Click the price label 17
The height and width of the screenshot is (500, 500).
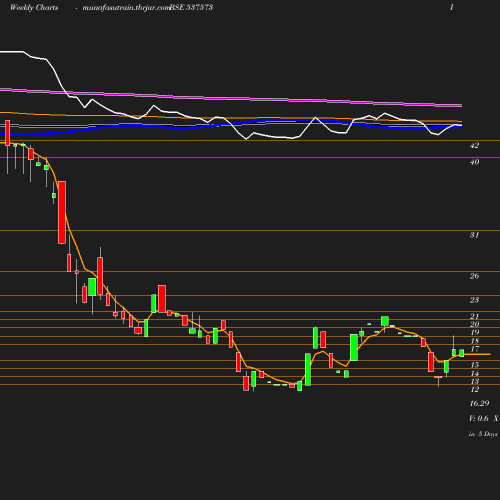pyautogui.click(x=475, y=349)
